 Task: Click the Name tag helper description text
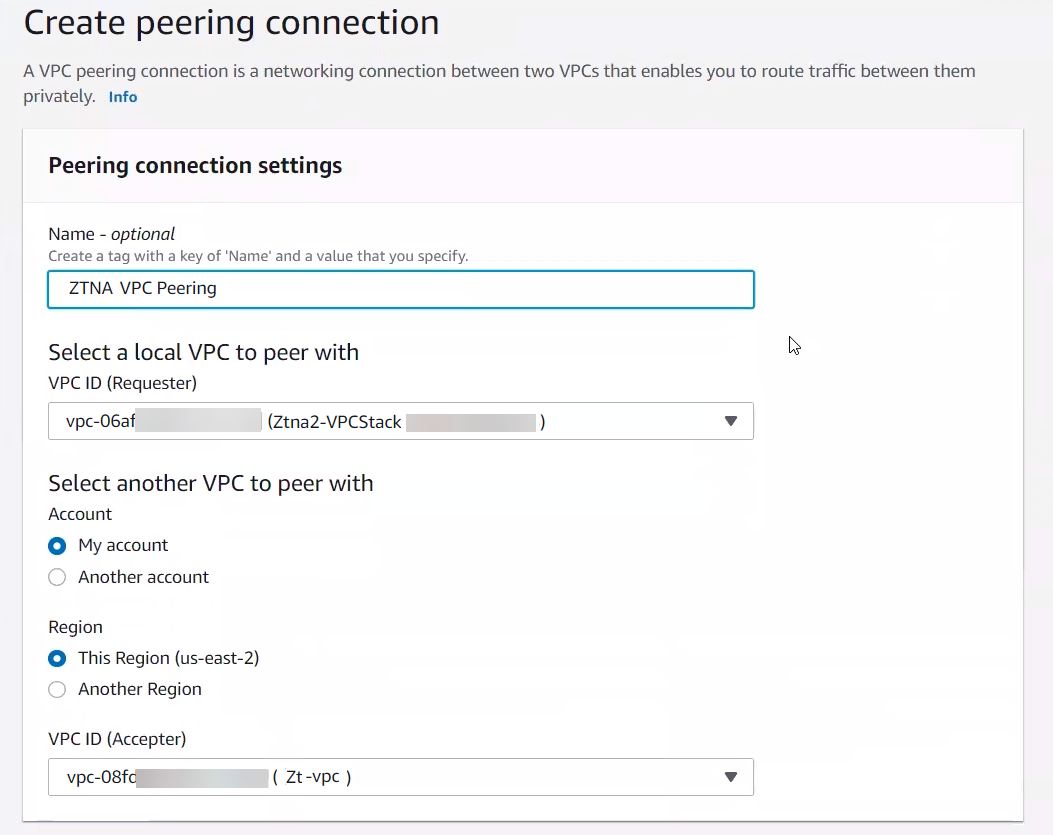tap(258, 256)
